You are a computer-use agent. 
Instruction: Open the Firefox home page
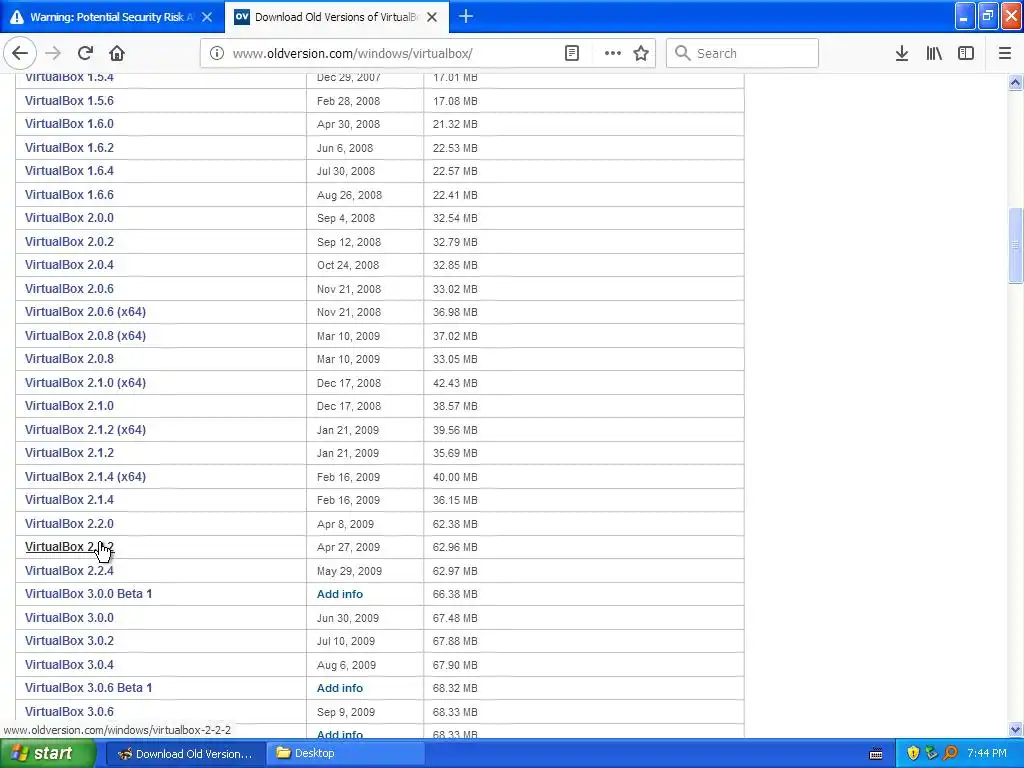[117, 53]
